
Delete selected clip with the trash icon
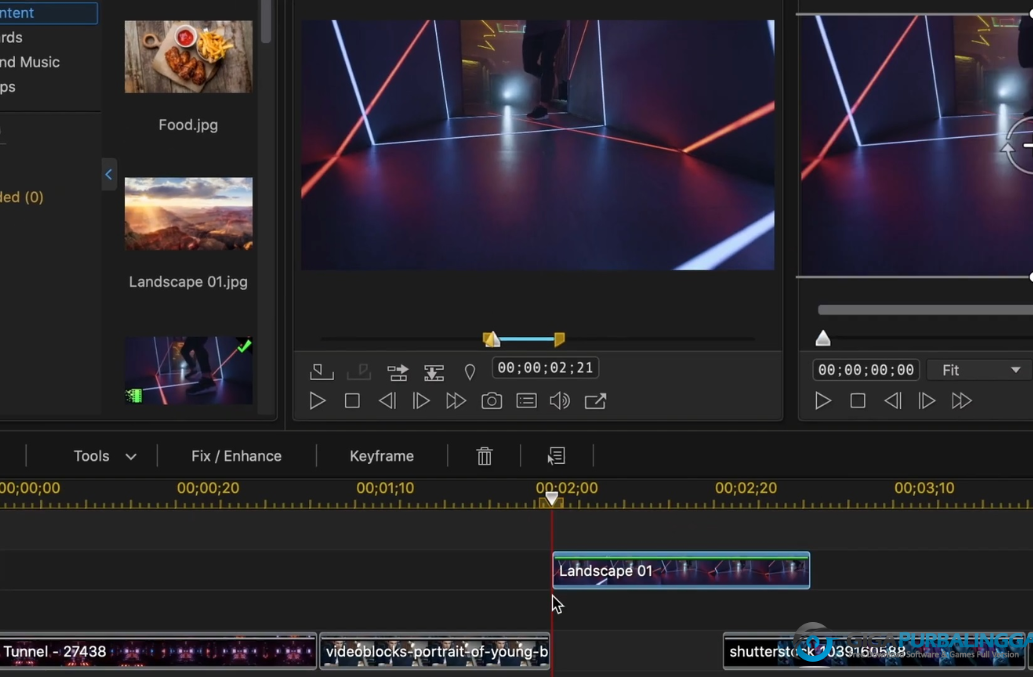click(x=484, y=456)
